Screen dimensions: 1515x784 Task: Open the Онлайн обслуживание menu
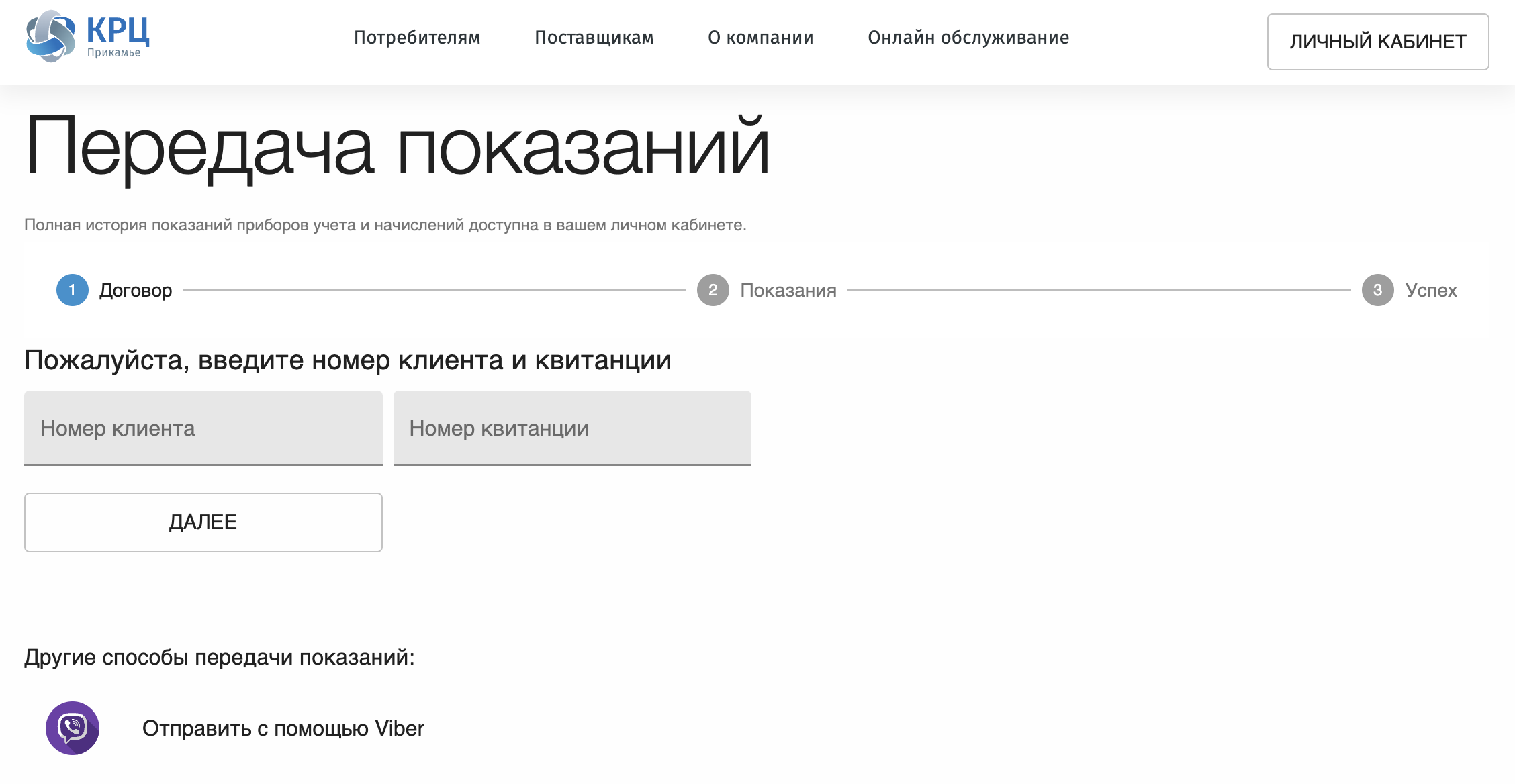click(968, 38)
